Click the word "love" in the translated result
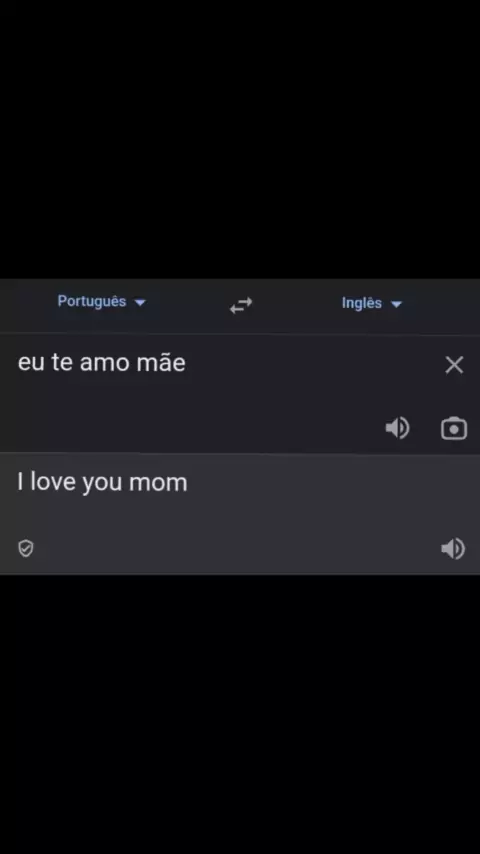Viewport: 480px width, 854px height. pyautogui.click(x=53, y=482)
